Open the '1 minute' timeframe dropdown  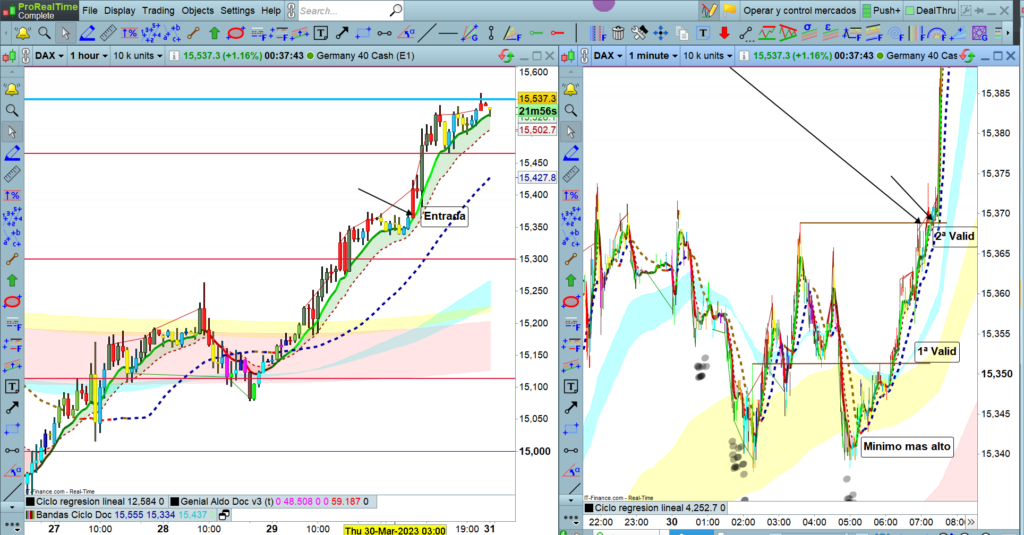[651, 56]
